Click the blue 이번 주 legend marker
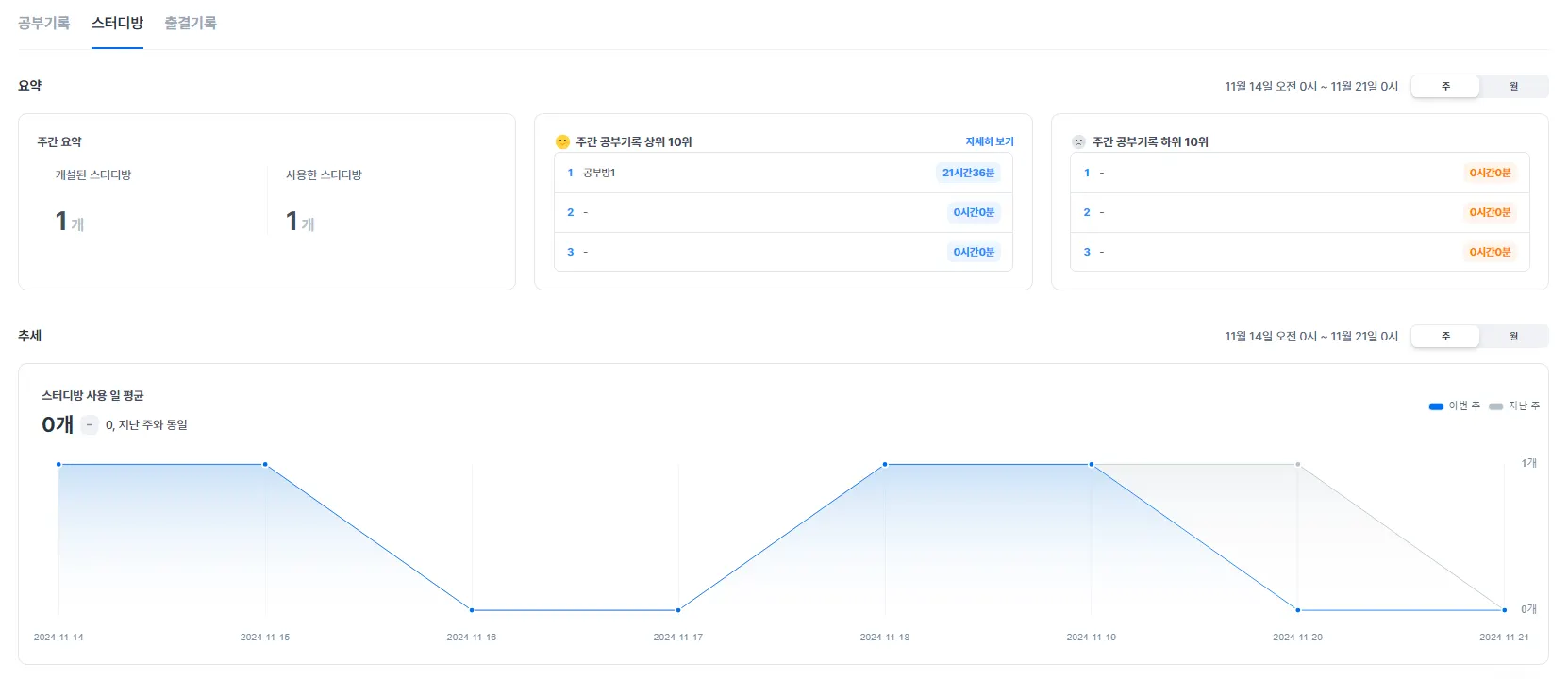The height and width of the screenshot is (679, 1568). coord(1436,406)
